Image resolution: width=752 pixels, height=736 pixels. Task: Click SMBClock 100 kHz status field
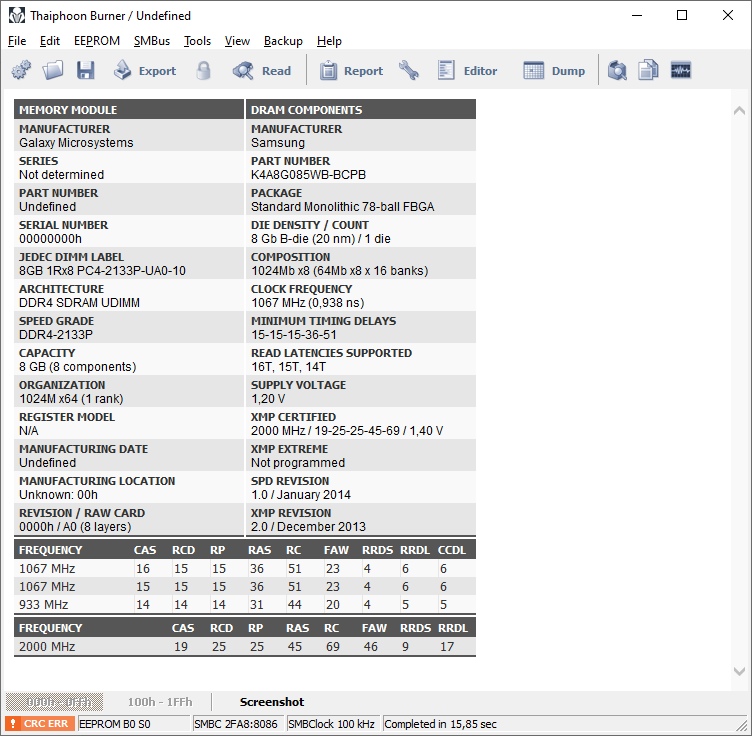click(x=333, y=724)
